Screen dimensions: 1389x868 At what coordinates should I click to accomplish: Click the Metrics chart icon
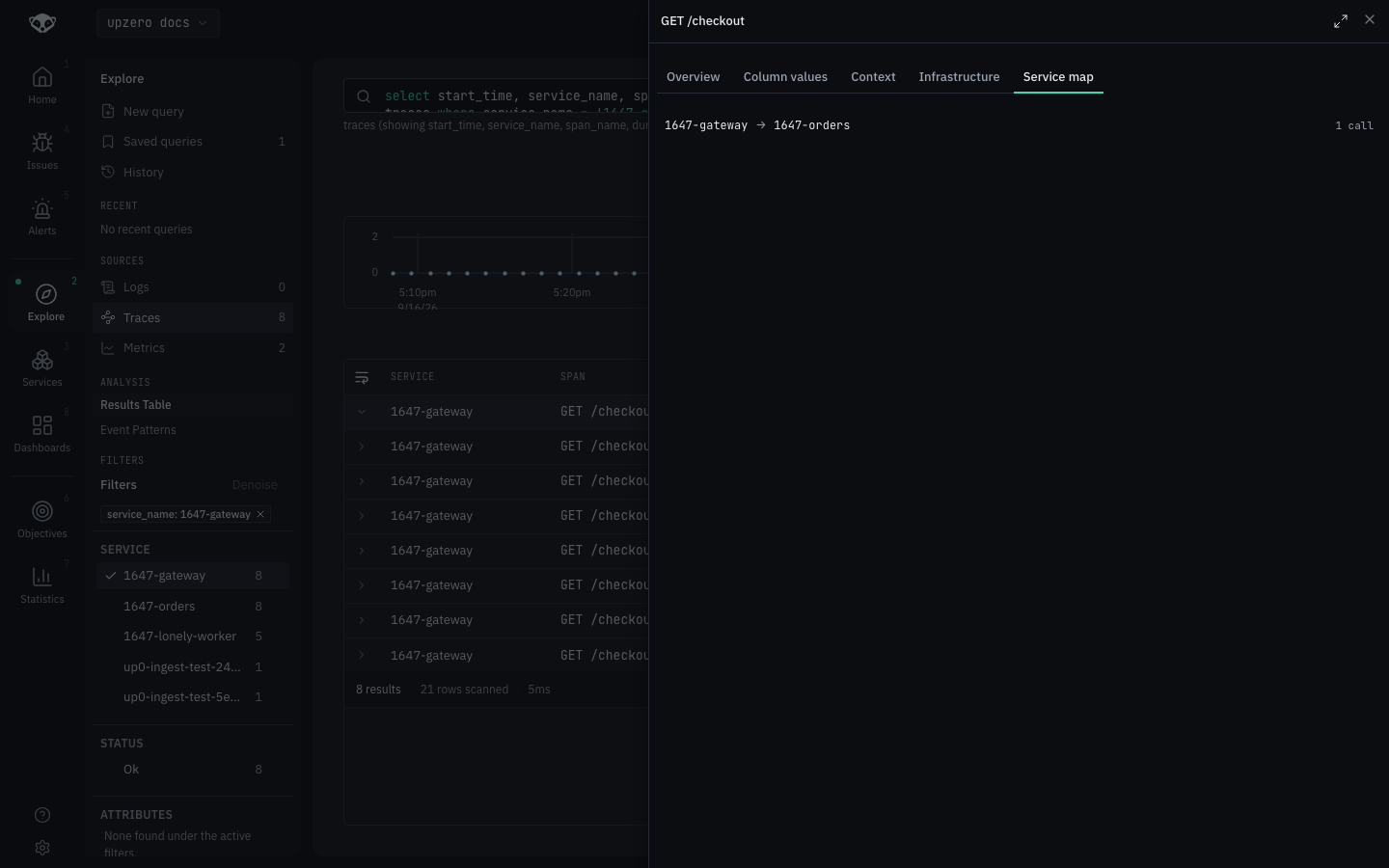[x=108, y=348]
